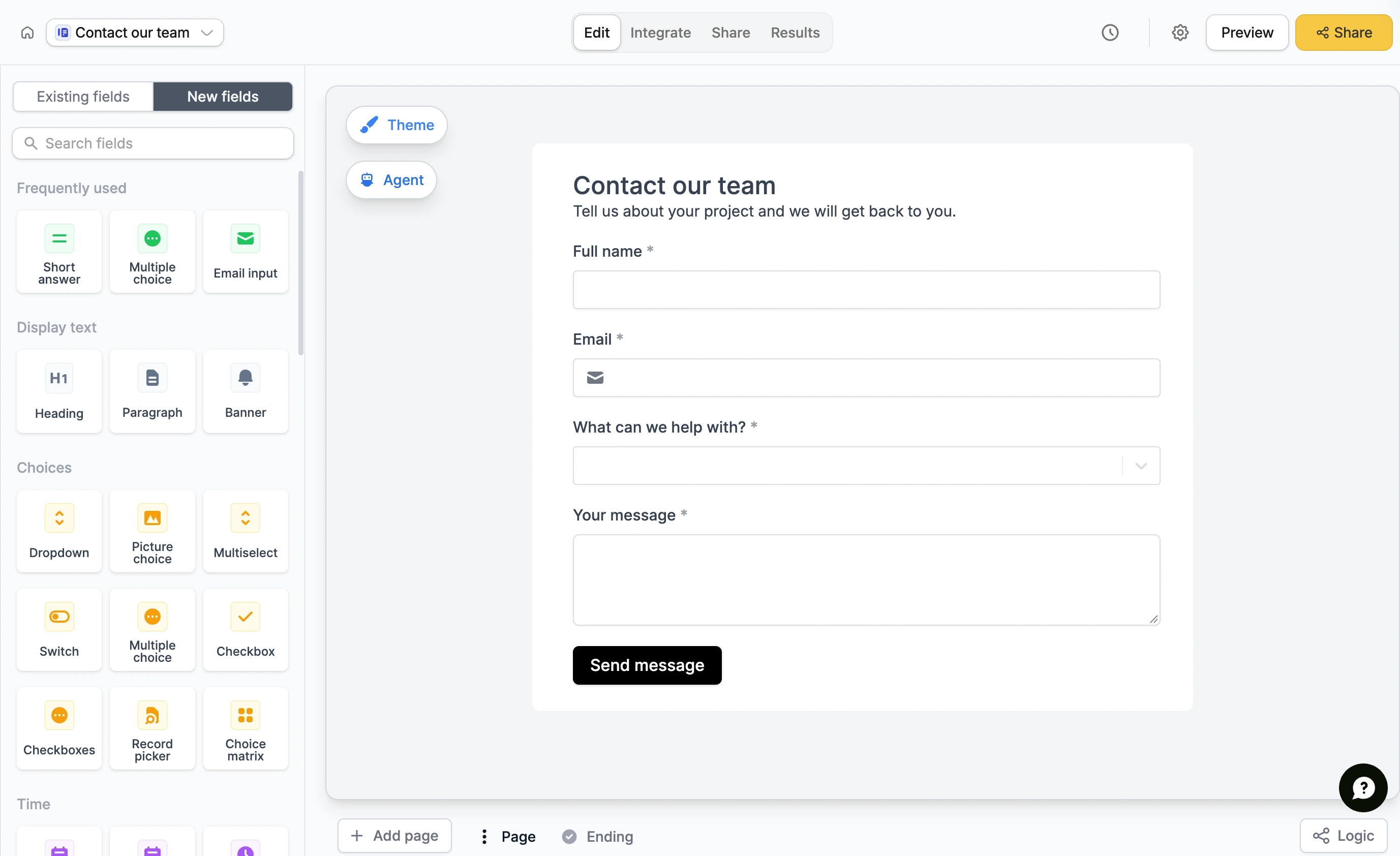Add a Switch field
This screenshot has height=856, width=1400.
tap(59, 630)
